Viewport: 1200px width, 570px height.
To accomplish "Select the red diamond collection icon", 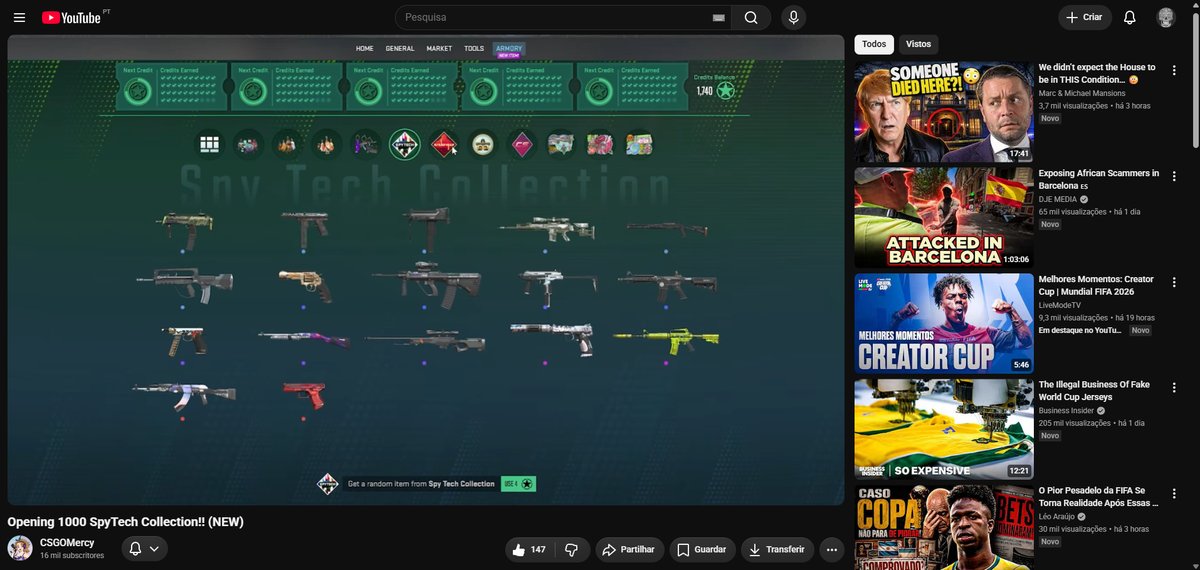I will [443, 145].
